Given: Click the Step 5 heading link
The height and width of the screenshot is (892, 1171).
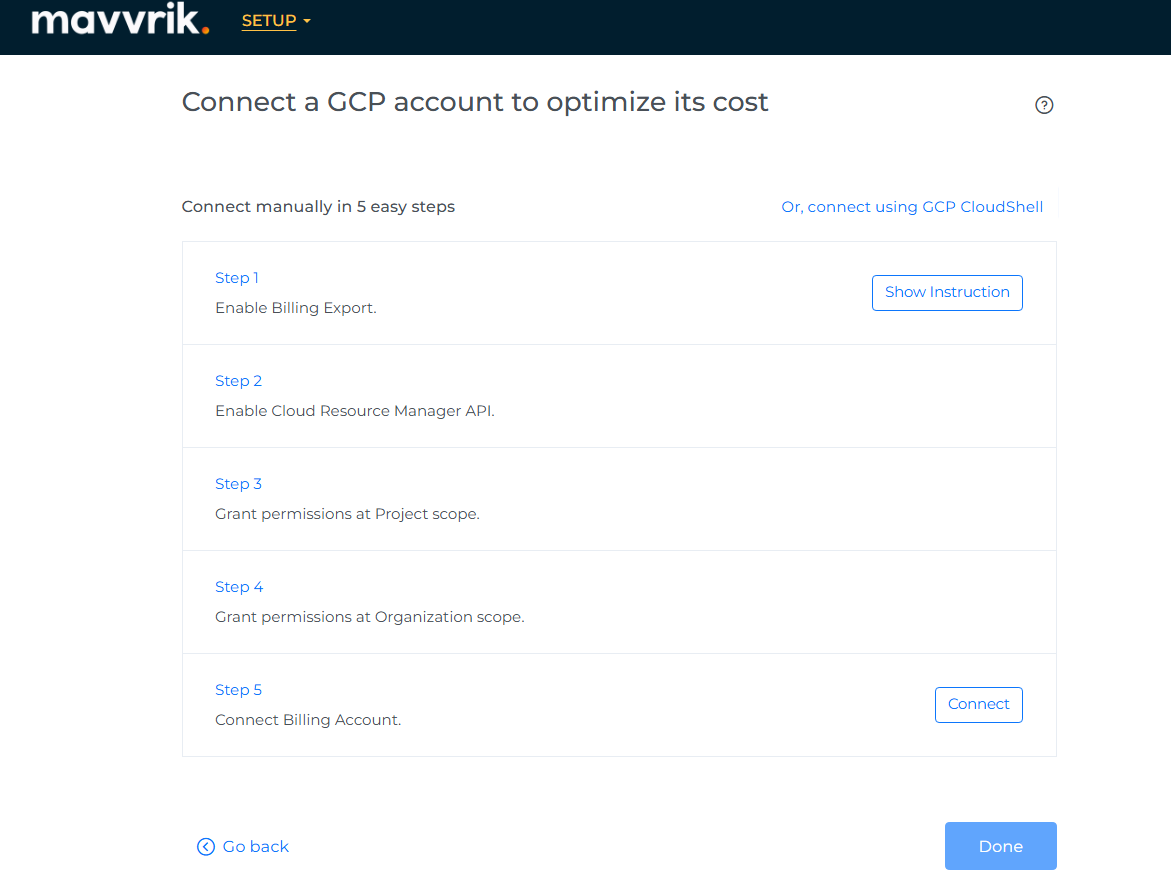Looking at the screenshot, I should pos(238,690).
